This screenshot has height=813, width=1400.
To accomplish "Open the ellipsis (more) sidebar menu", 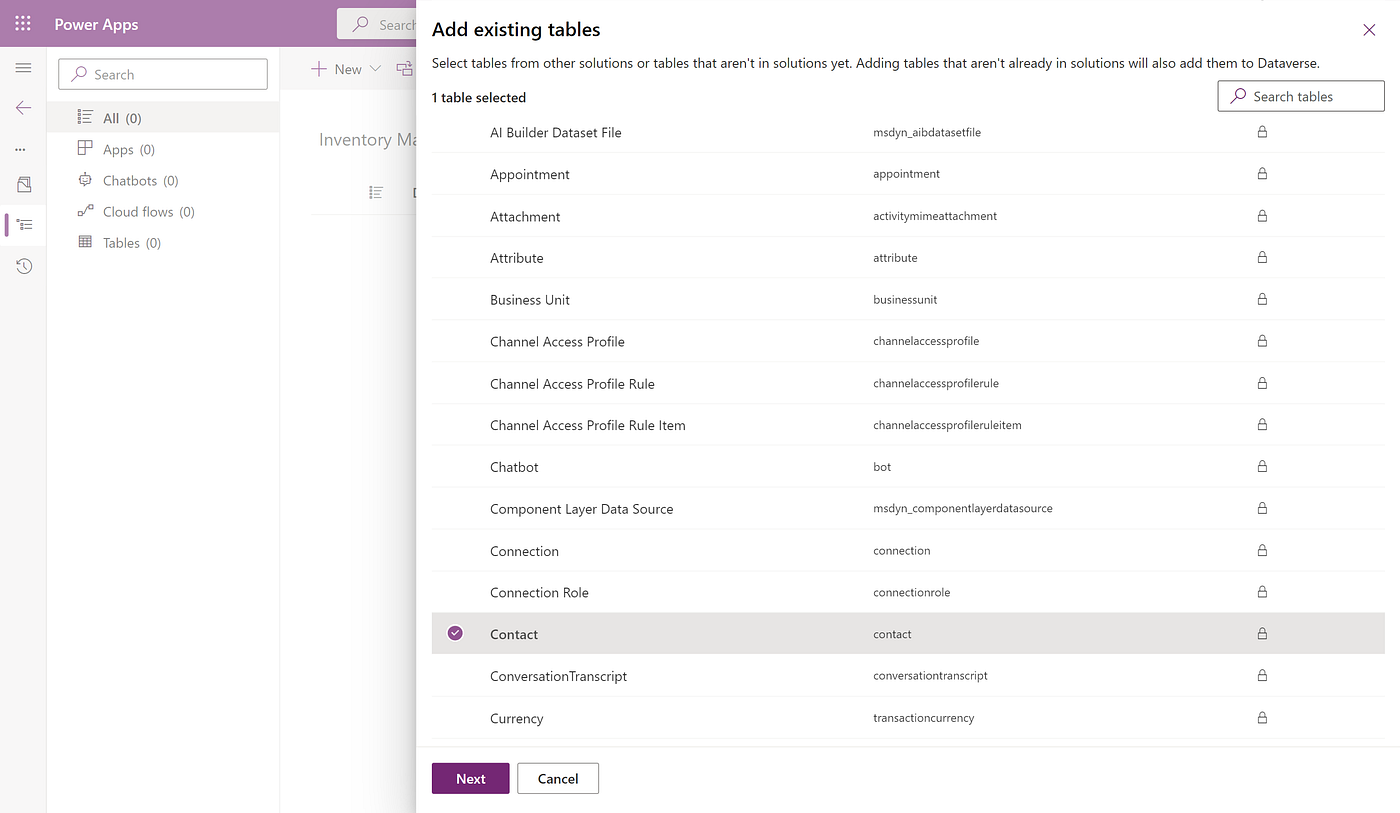I will (22, 148).
